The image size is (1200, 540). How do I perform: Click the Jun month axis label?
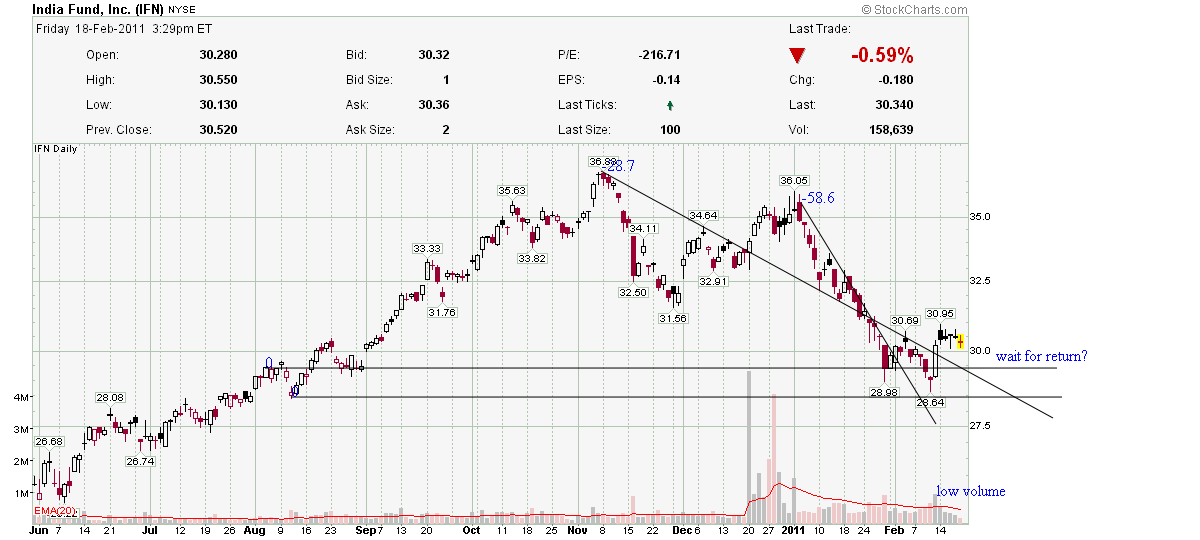(x=40, y=531)
